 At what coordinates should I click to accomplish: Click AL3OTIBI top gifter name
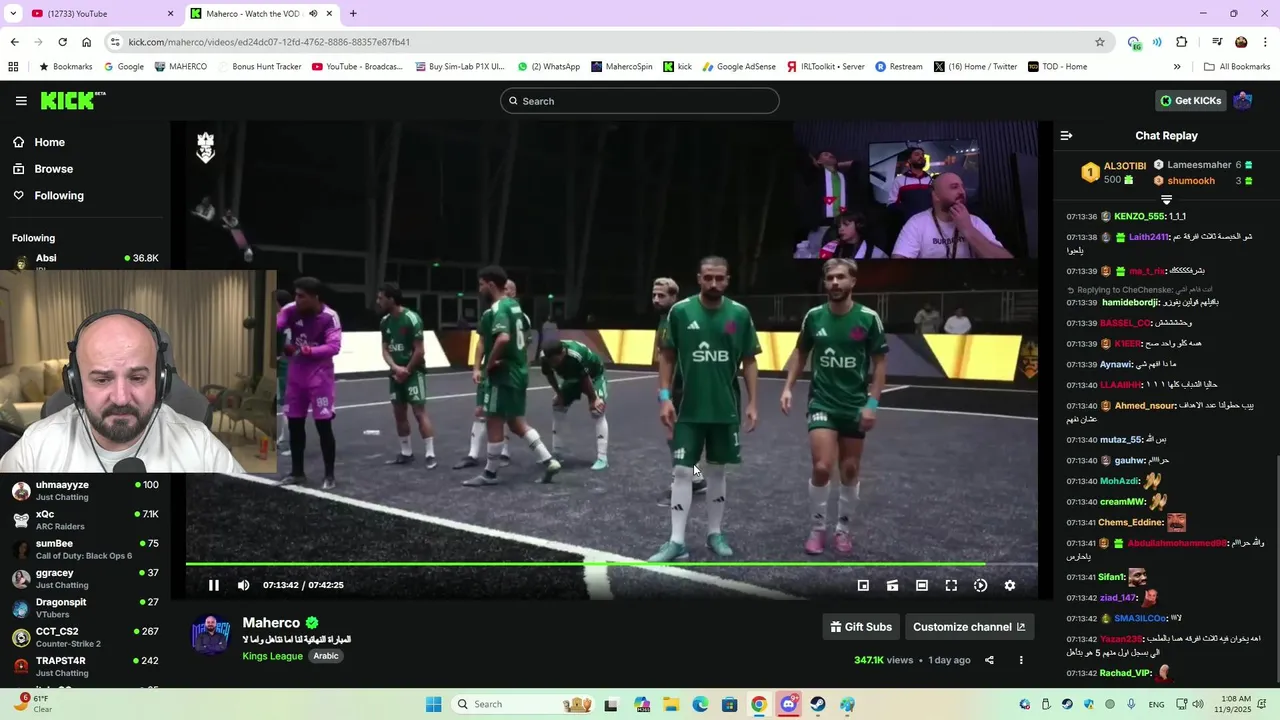click(1125, 166)
